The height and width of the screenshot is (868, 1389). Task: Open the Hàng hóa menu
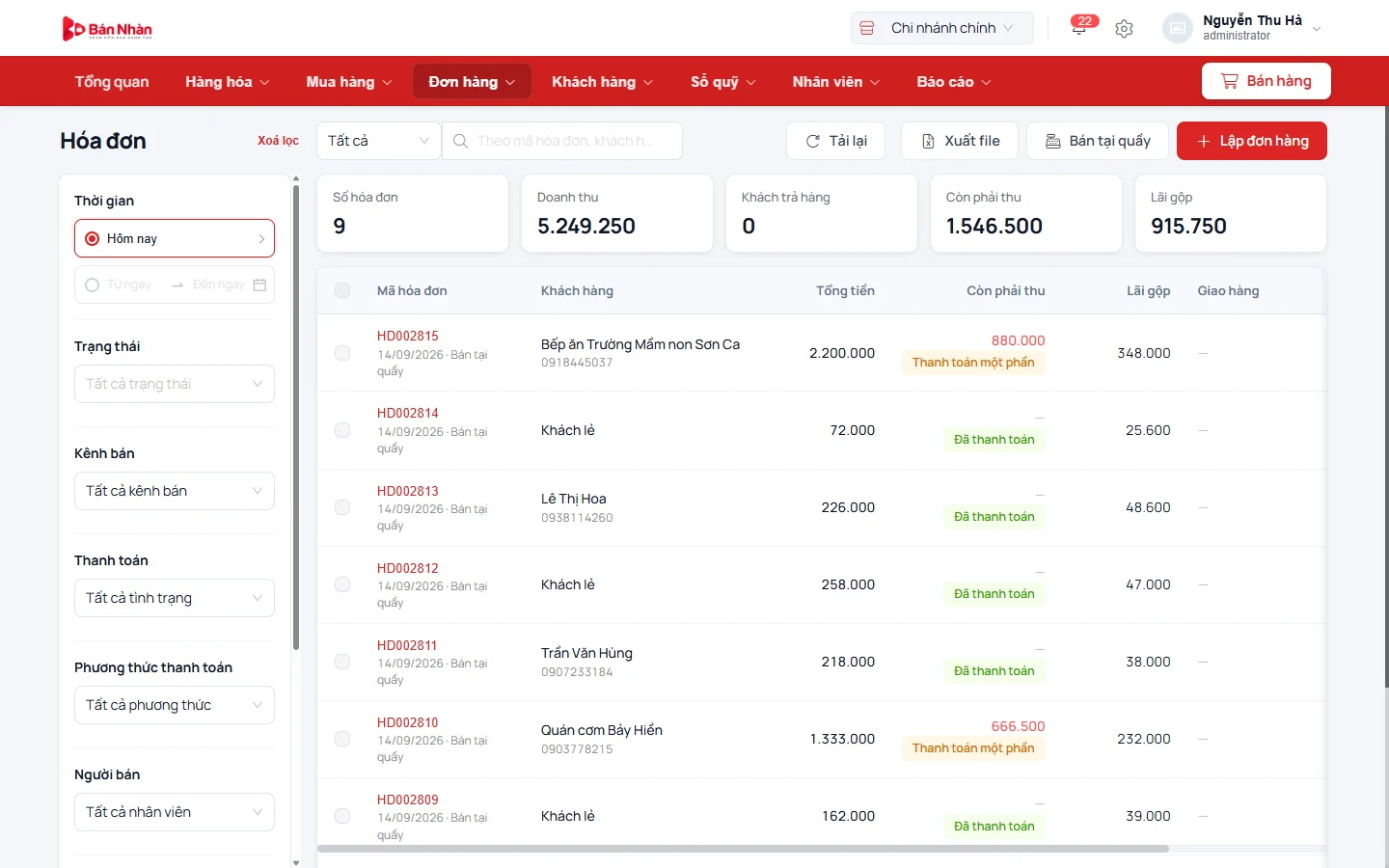click(x=228, y=82)
